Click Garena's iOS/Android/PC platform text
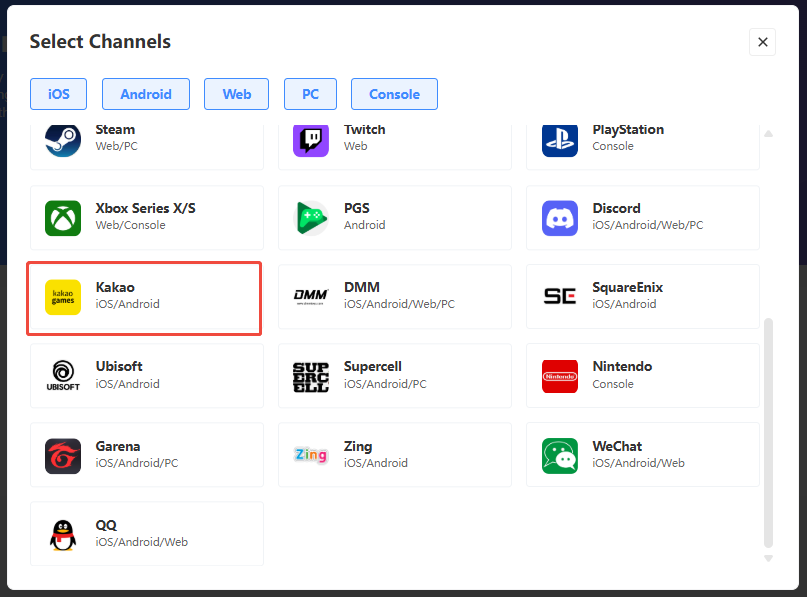807x597 pixels. point(137,463)
